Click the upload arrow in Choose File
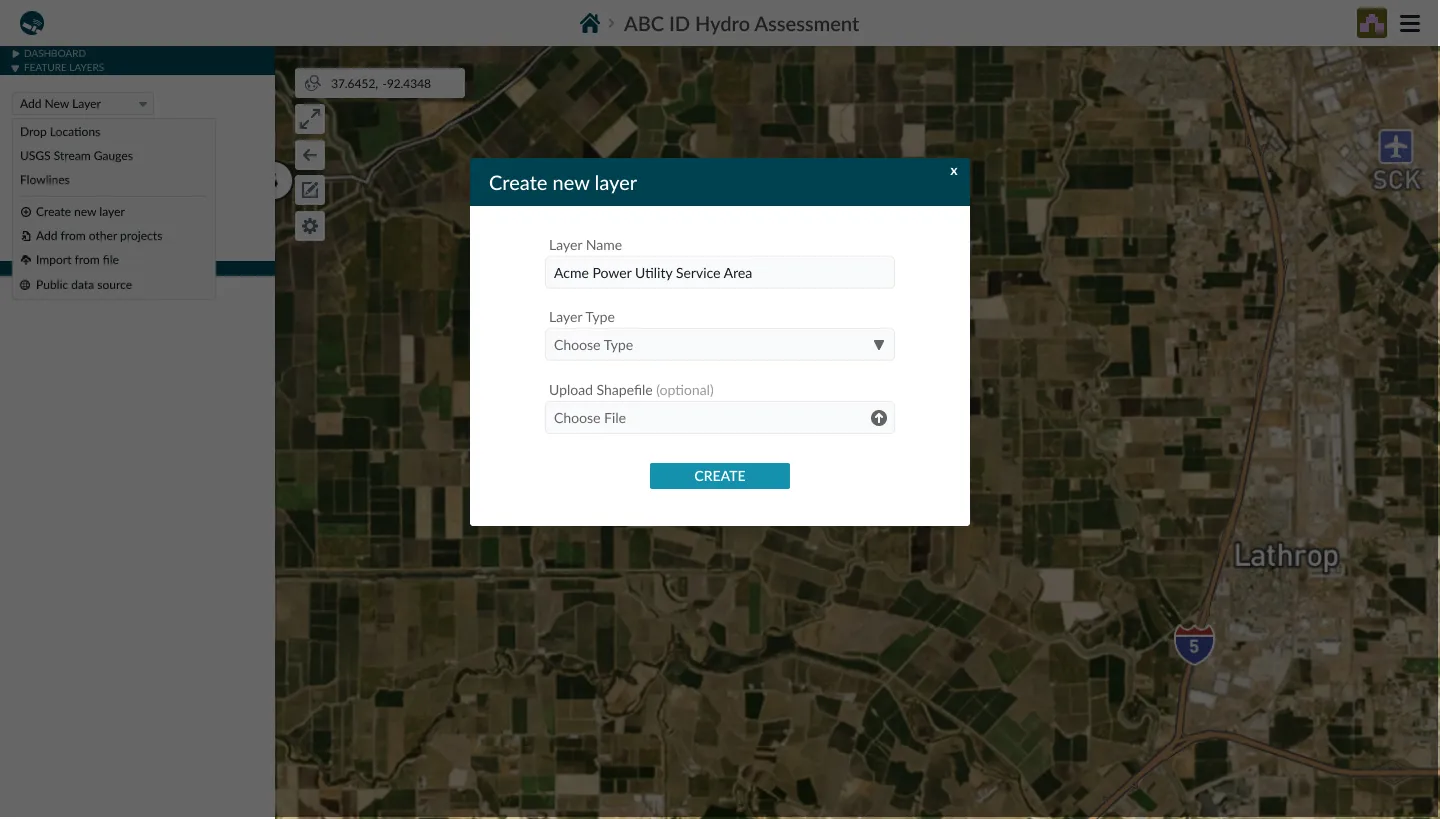This screenshot has height=819, width=1440. tap(879, 418)
